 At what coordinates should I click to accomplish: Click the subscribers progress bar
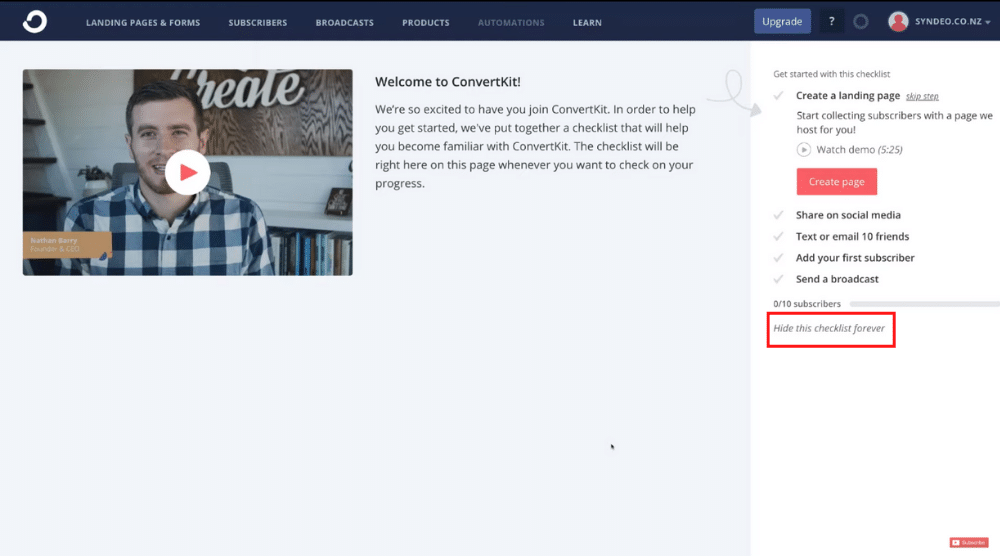[924, 304]
